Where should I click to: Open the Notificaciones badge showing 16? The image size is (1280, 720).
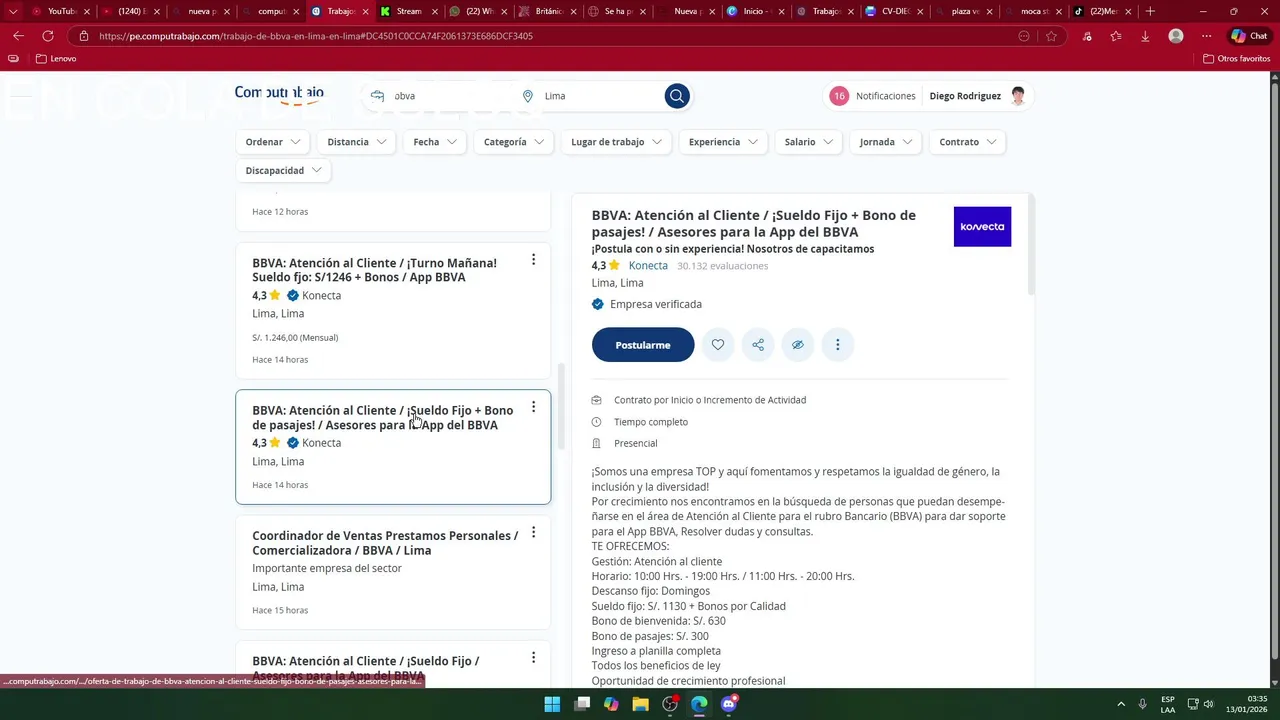pyautogui.click(x=839, y=96)
